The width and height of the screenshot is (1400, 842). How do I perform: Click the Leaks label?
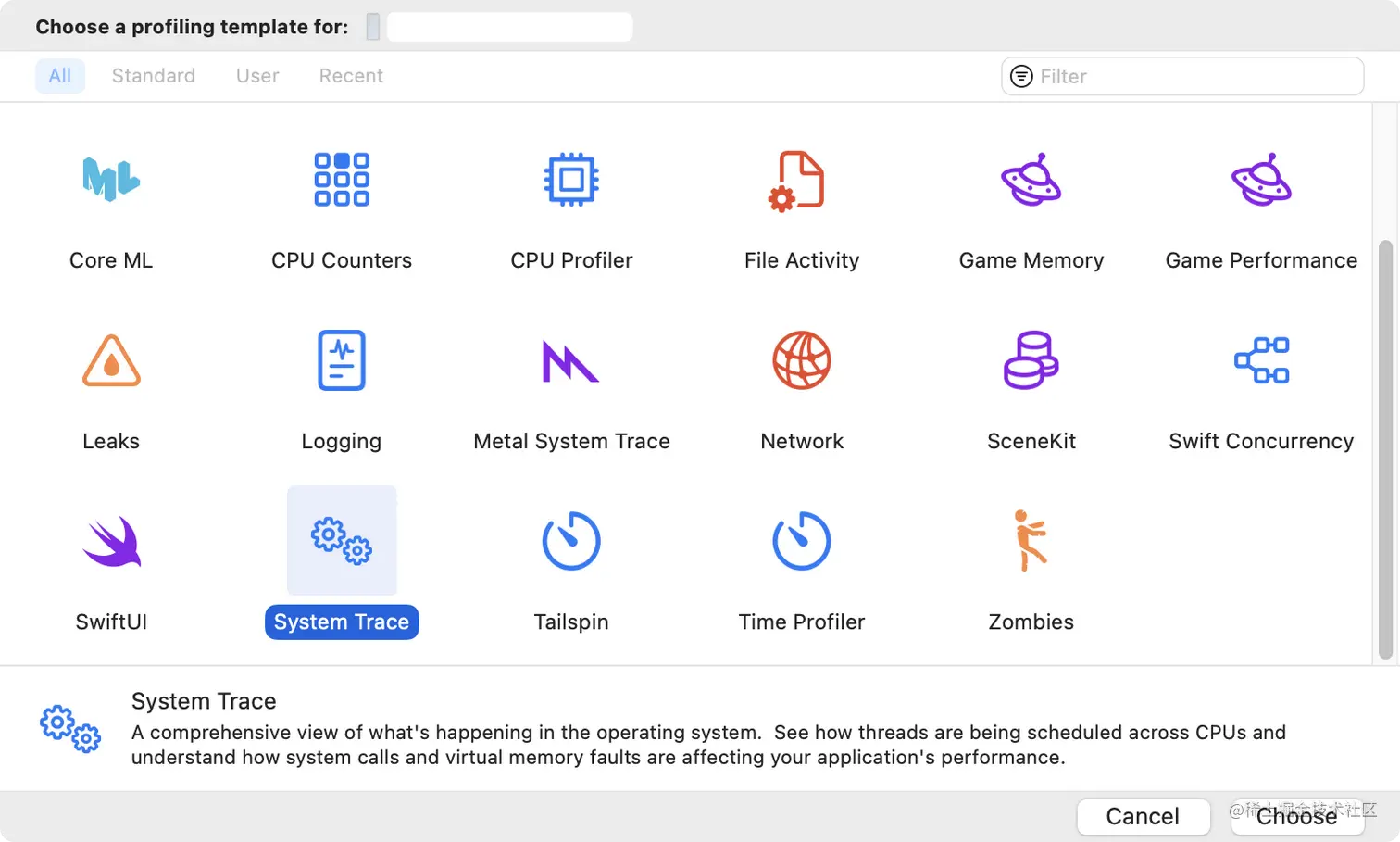pos(111,441)
